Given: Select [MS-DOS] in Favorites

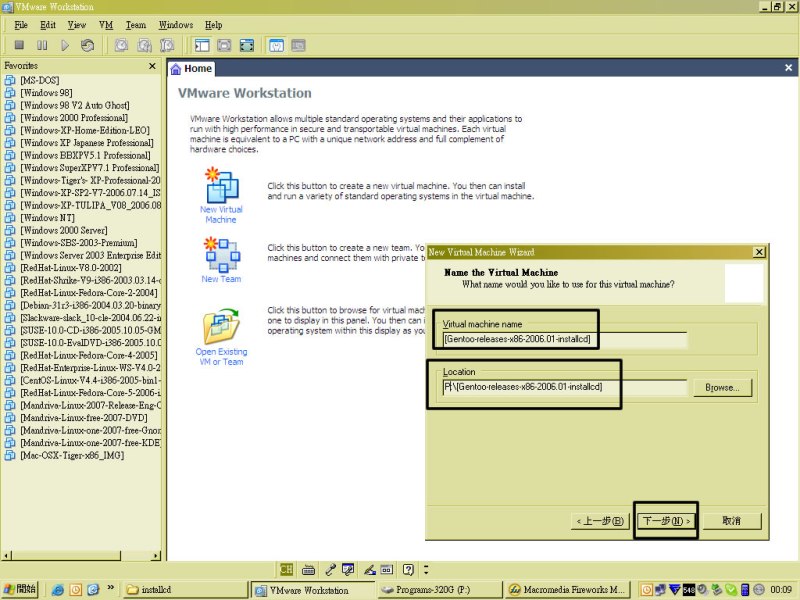Looking at the screenshot, I should pos(40,81).
